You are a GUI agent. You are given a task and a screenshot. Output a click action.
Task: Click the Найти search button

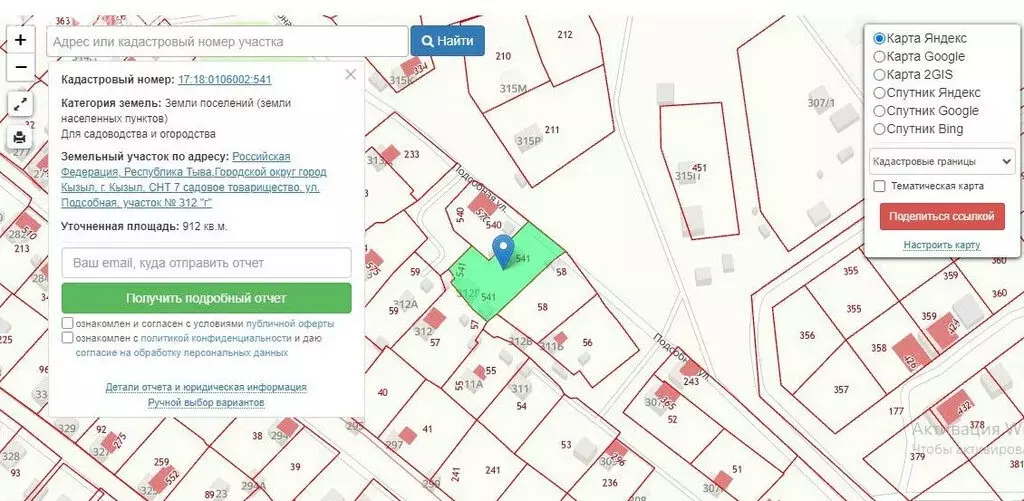pyautogui.click(x=447, y=41)
